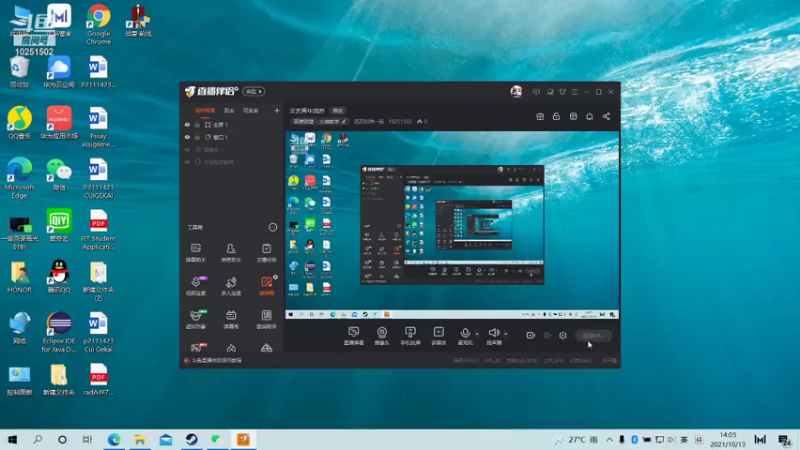This screenshot has height=450, width=800.
Task: Click the room ID 10251502 text
Action: coord(399,122)
